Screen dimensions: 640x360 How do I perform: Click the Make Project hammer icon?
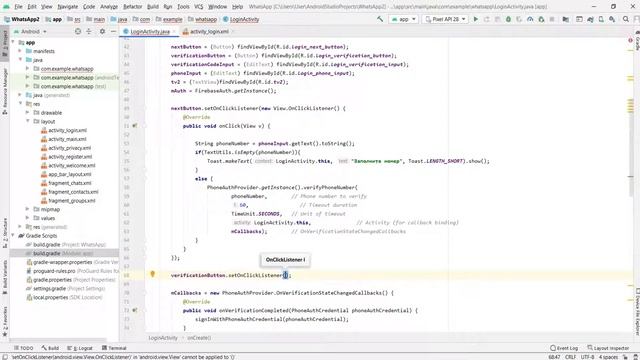[x=380, y=19]
